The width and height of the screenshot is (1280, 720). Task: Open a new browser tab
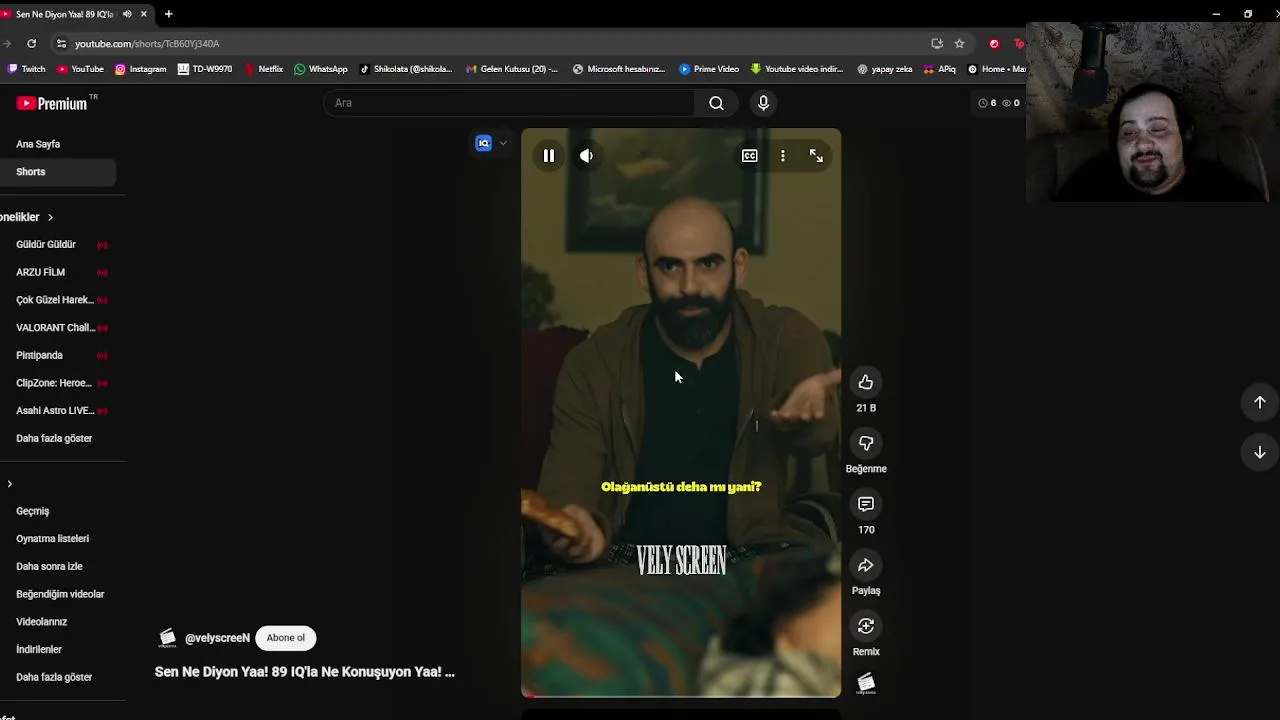pyautogui.click(x=168, y=14)
